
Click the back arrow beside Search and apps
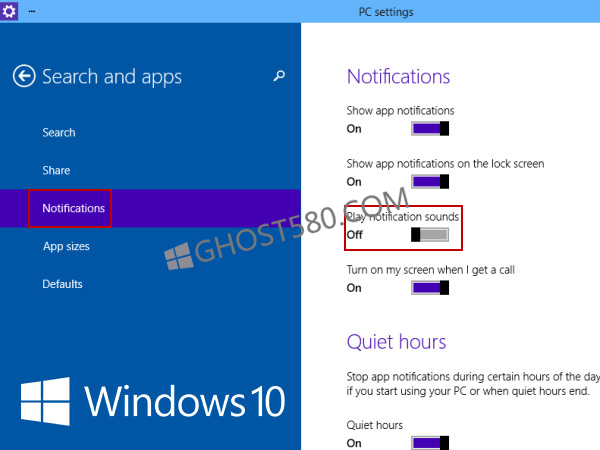[x=24, y=76]
